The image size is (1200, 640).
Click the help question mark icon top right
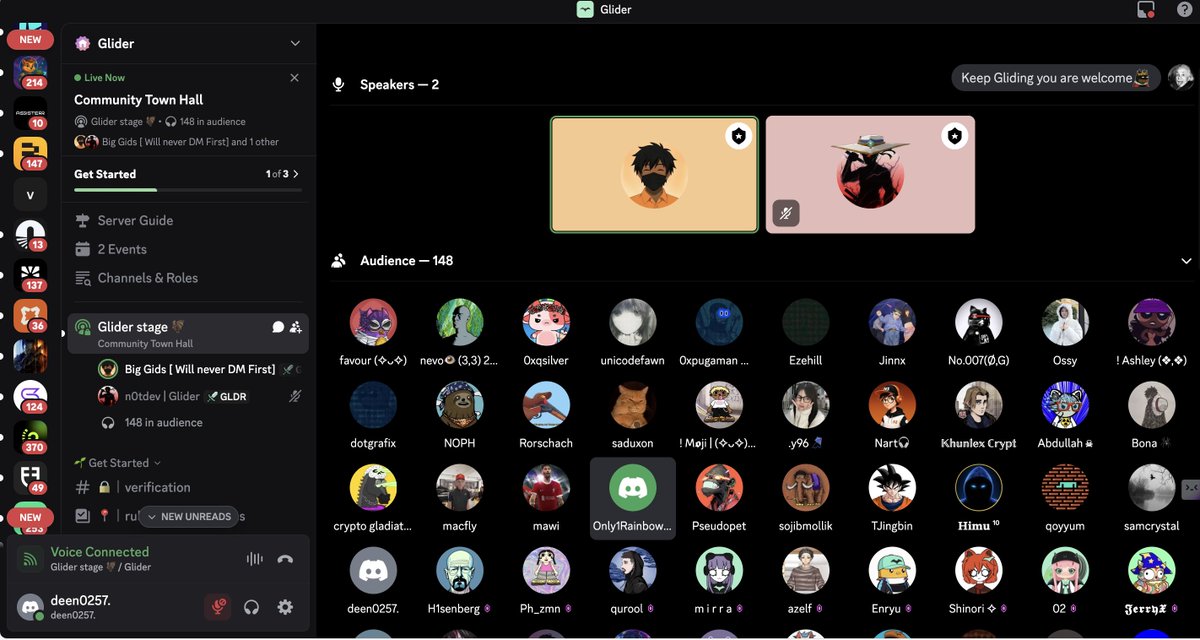(x=1184, y=10)
